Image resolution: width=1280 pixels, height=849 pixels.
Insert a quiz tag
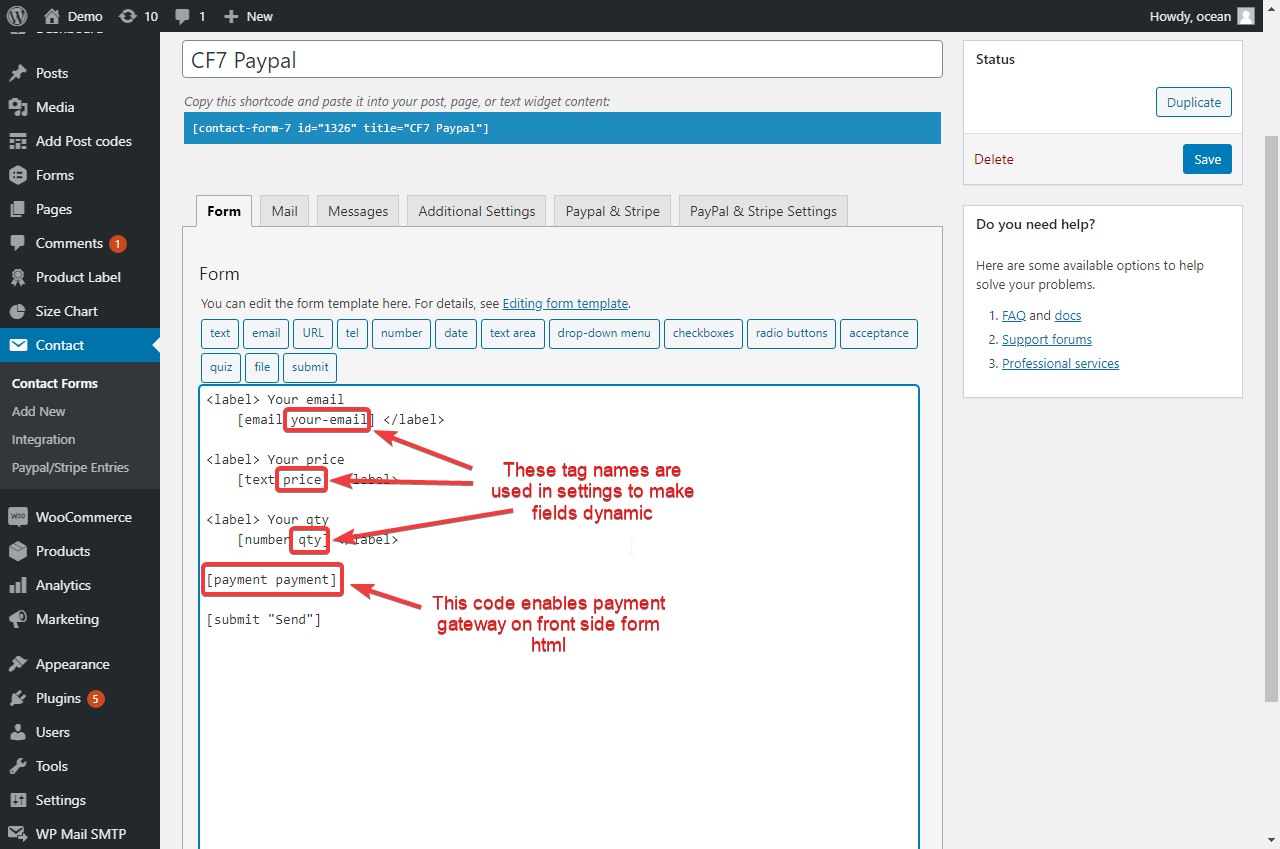(x=221, y=367)
